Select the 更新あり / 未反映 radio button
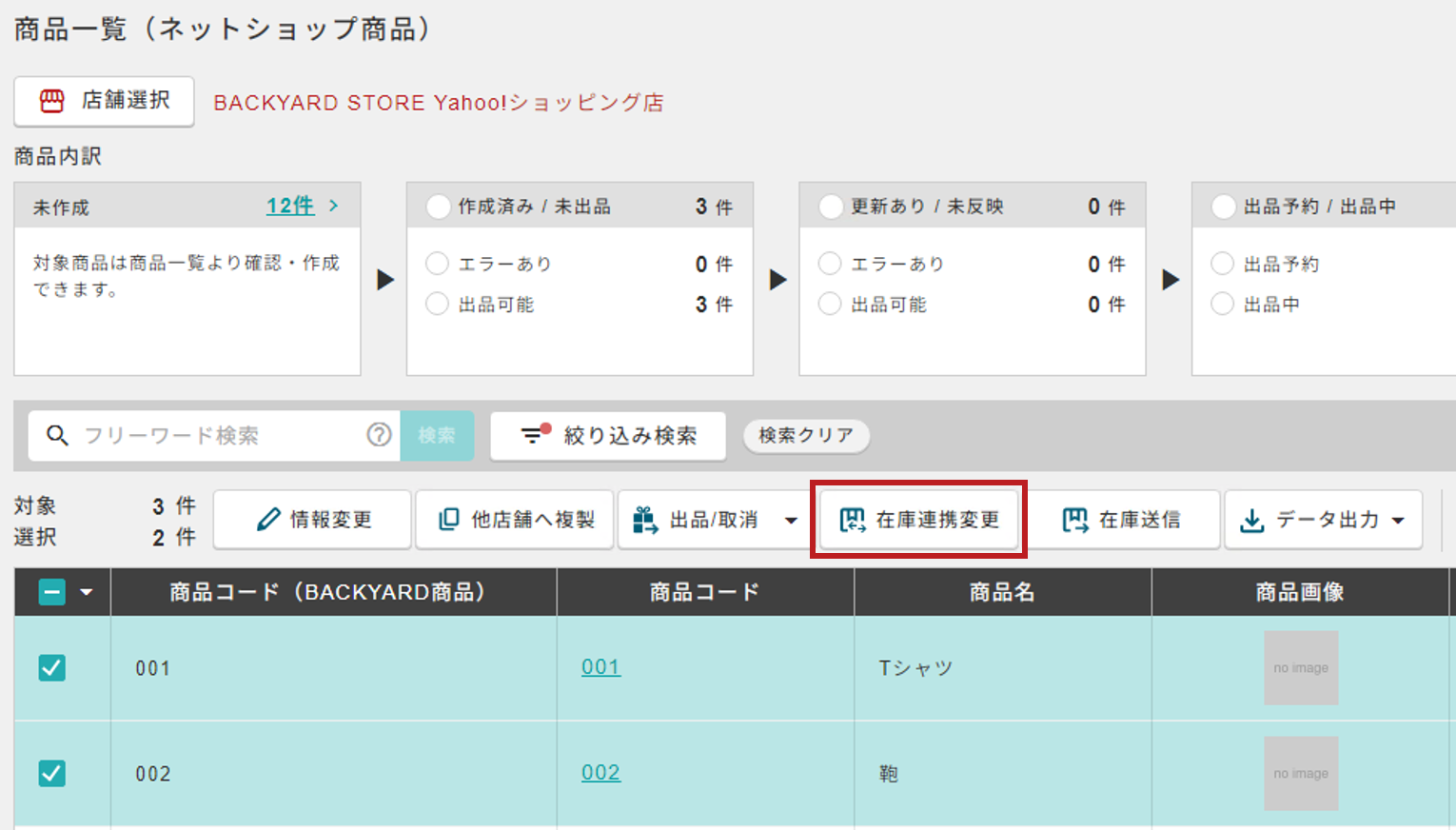This screenshot has width=1456, height=830. (x=831, y=207)
